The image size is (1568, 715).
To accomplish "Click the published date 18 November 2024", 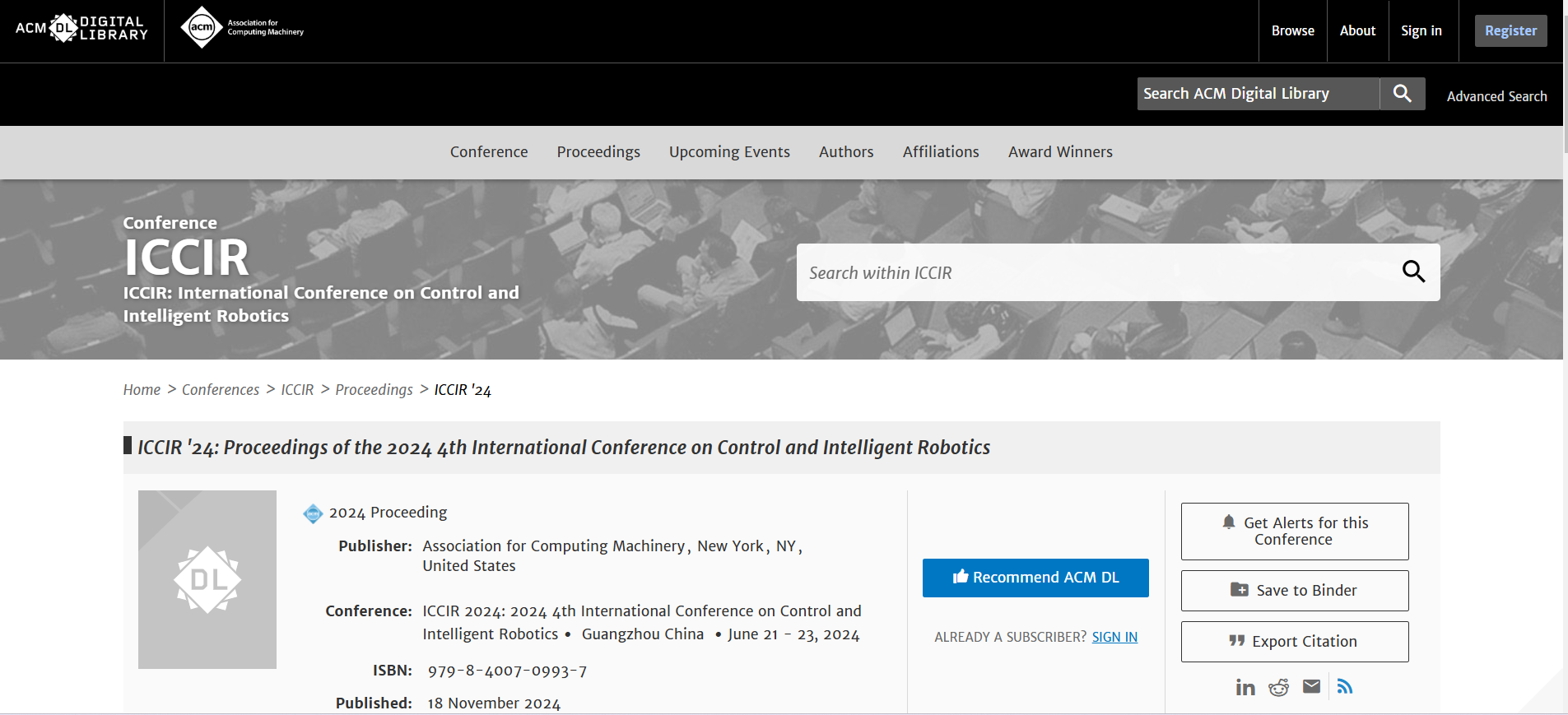I will (x=494, y=703).
